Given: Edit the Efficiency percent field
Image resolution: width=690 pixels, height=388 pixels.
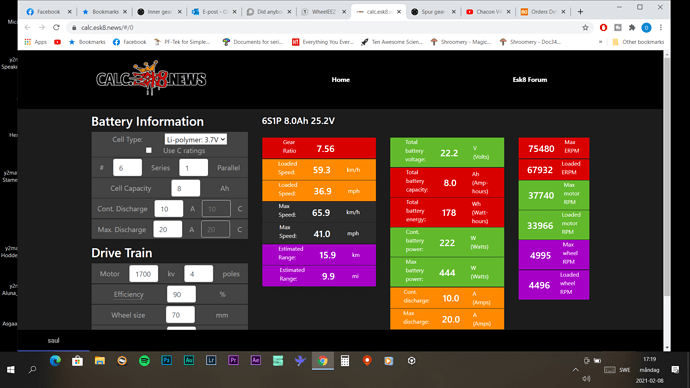Looking at the screenshot, I should point(181,294).
